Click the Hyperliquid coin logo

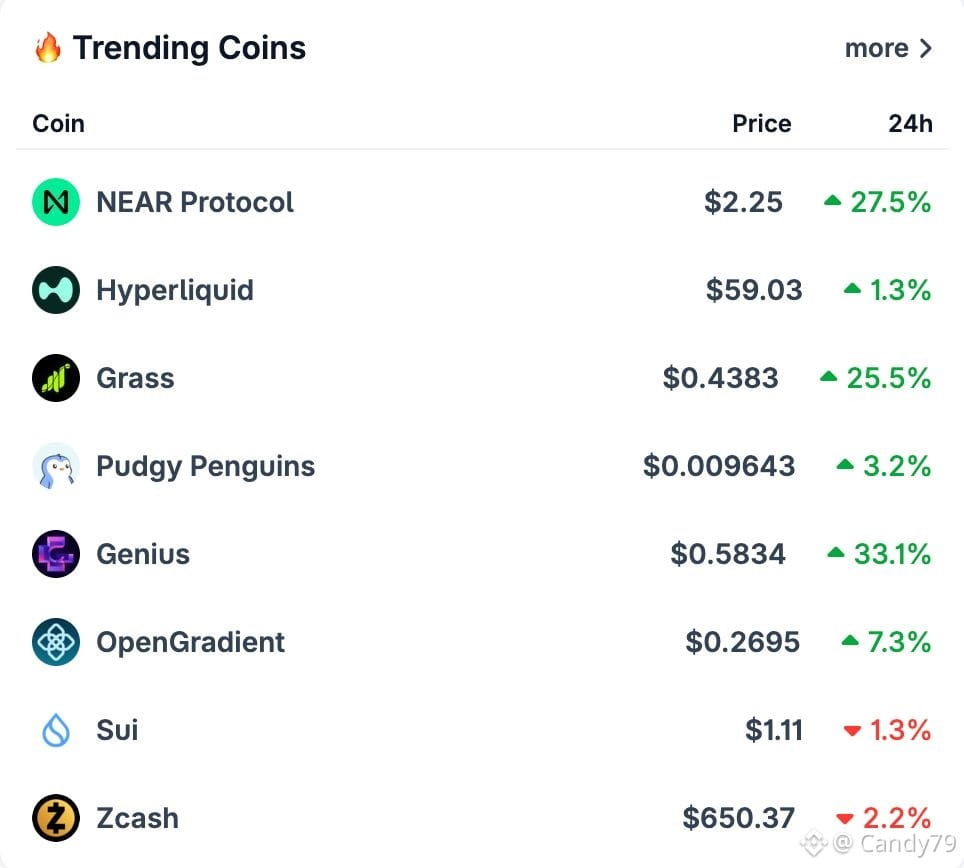56,290
